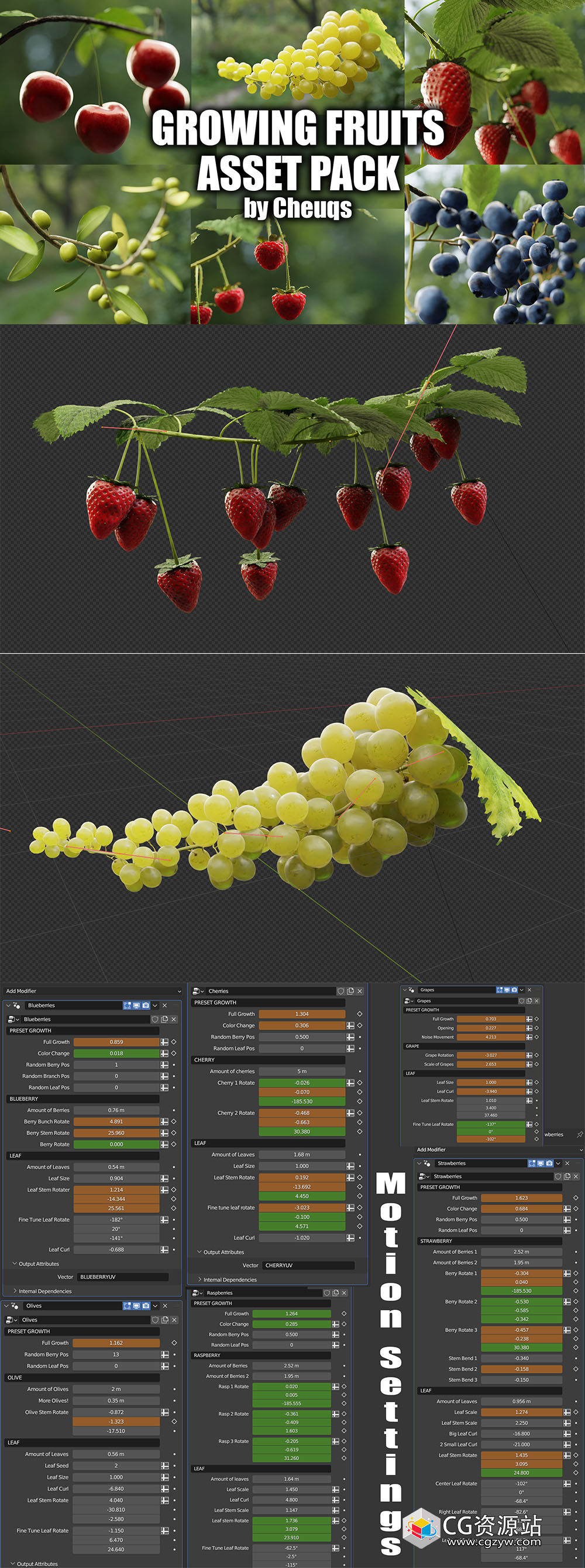Click Cherries Amount of cherries value 5 m
This screenshot has width=585, height=1568.
[302, 1071]
